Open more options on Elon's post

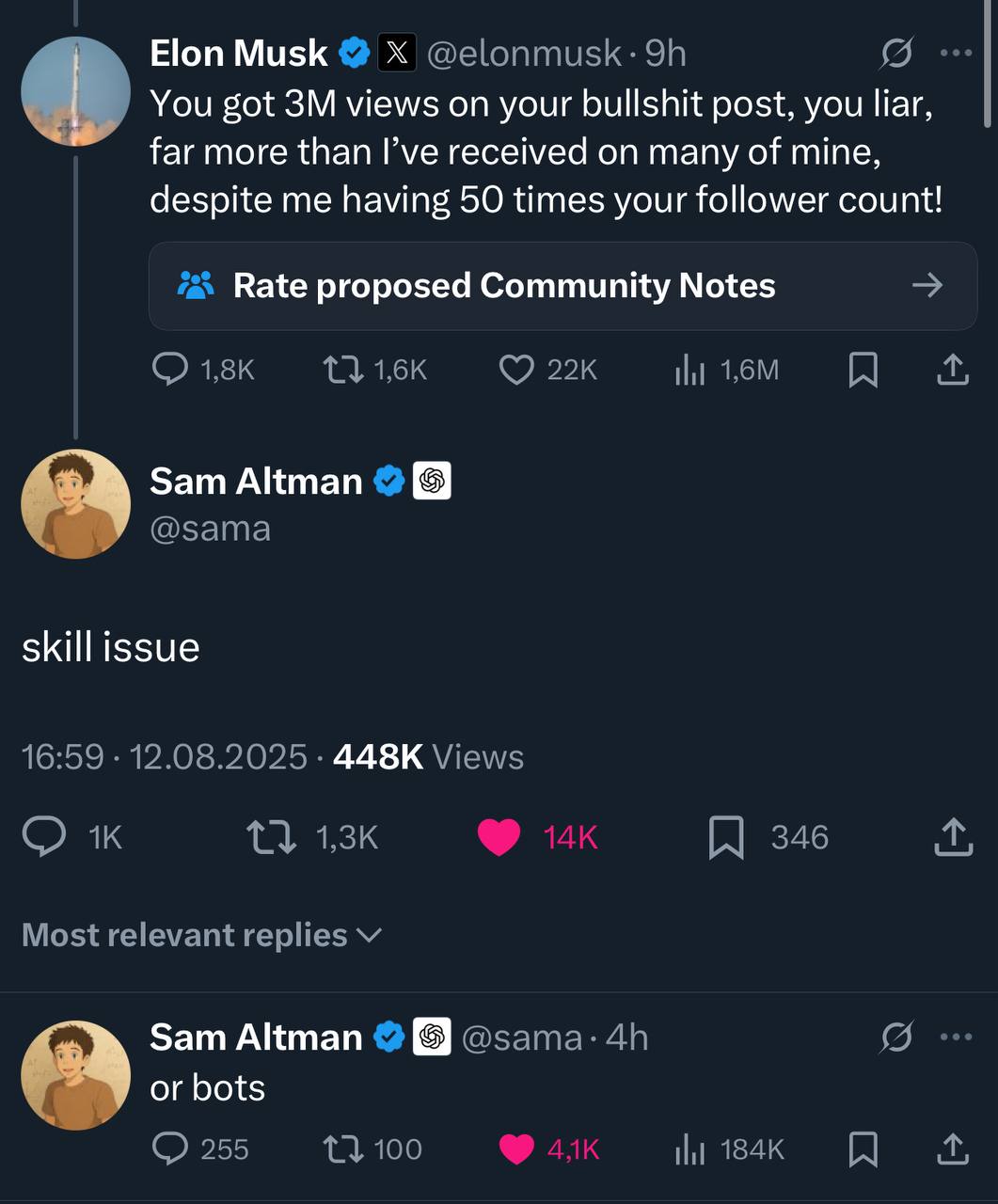tap(956, 55)
